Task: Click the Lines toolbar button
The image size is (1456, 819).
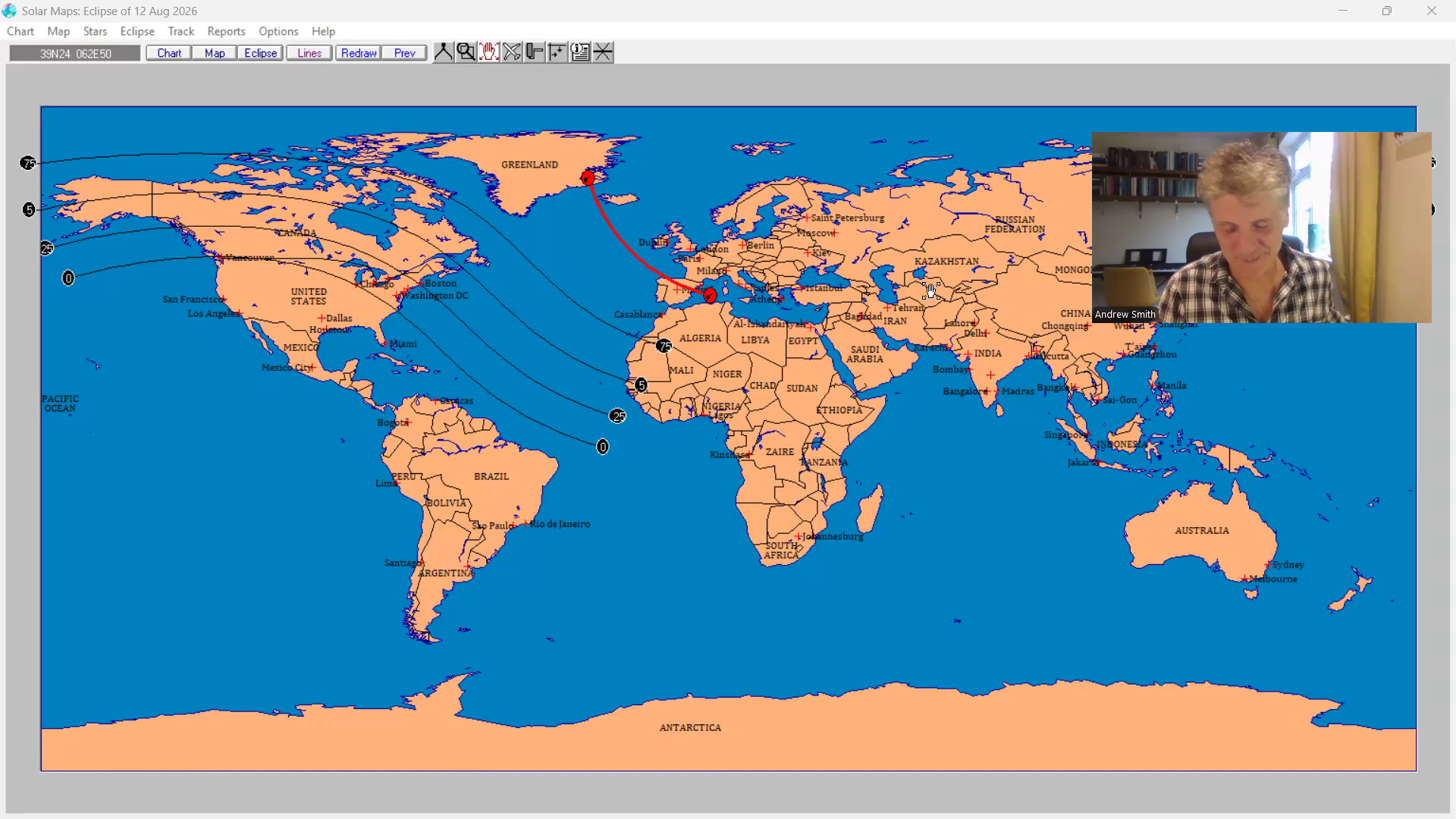Action: (x=309, y=53)
